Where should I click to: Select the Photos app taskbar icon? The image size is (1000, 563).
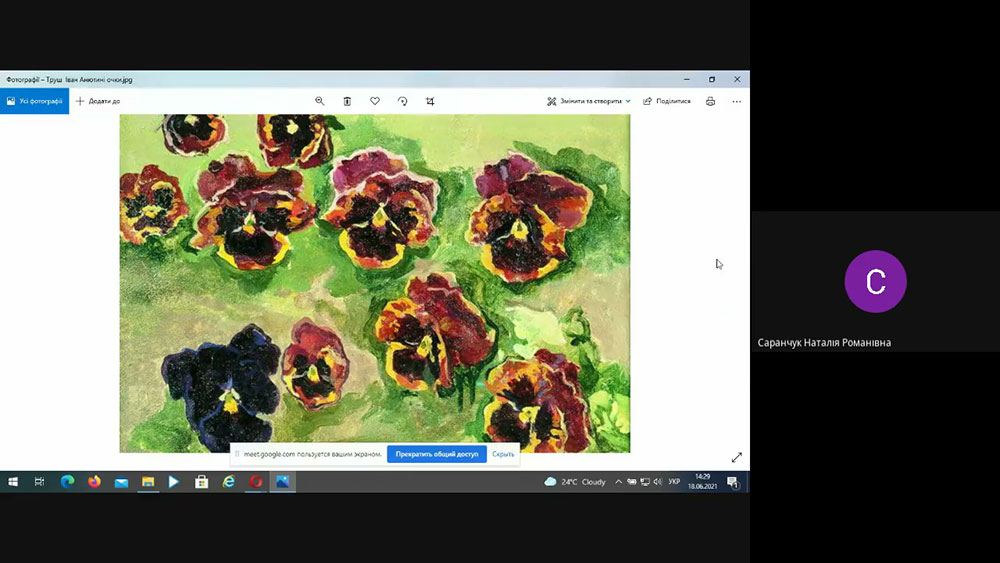click(x=283, y=481)
